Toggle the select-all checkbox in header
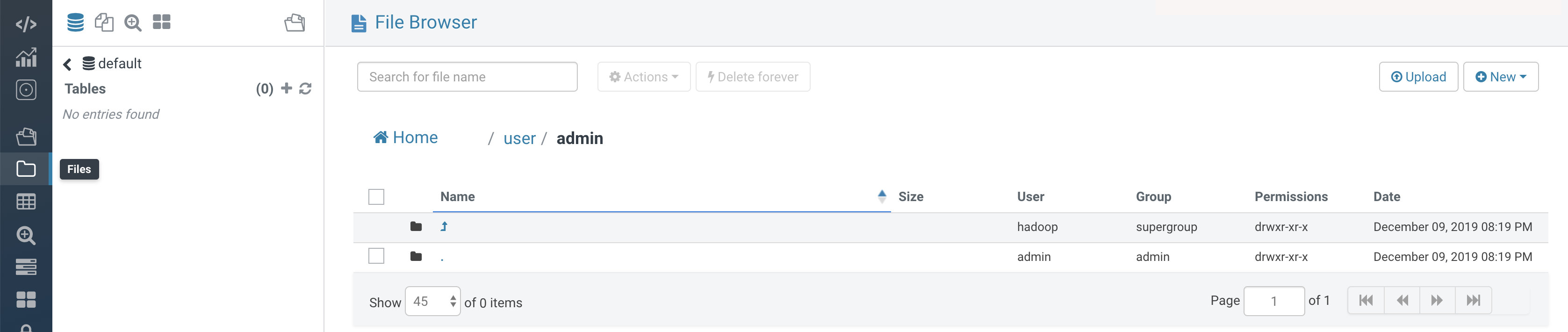The image size is (1568, 332). (x=376, y=197)
